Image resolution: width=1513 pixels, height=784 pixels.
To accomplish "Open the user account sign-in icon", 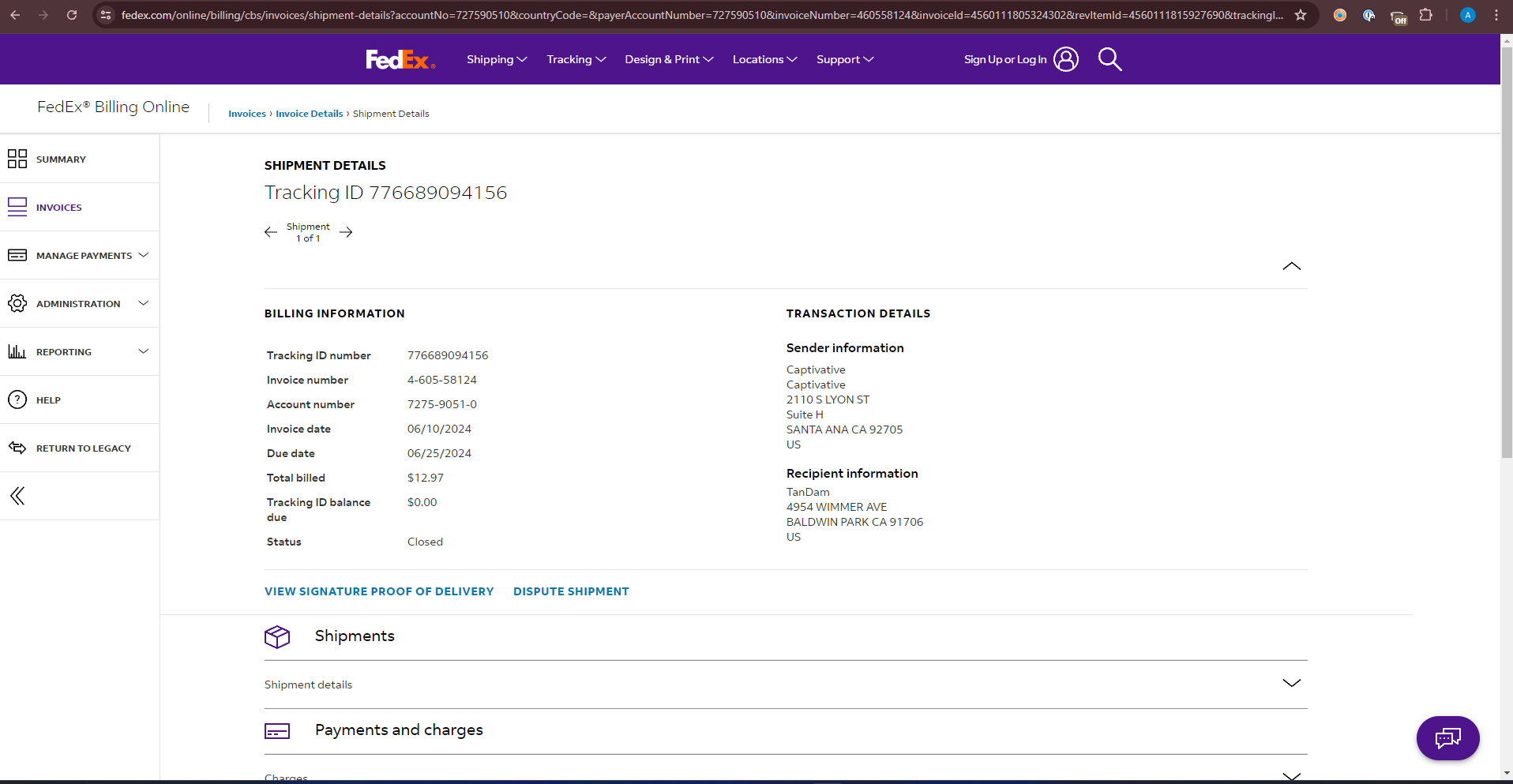I will 1066,59.
